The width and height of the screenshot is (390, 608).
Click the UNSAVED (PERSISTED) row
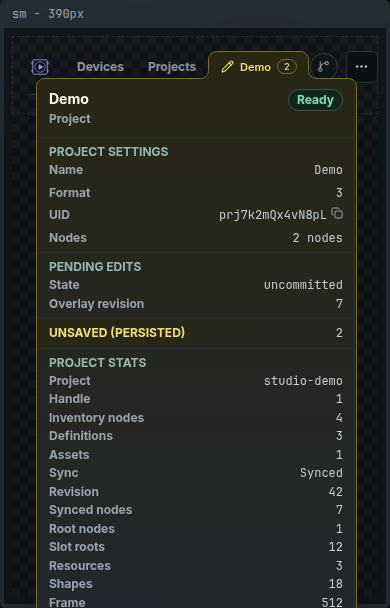click(196, 333)
